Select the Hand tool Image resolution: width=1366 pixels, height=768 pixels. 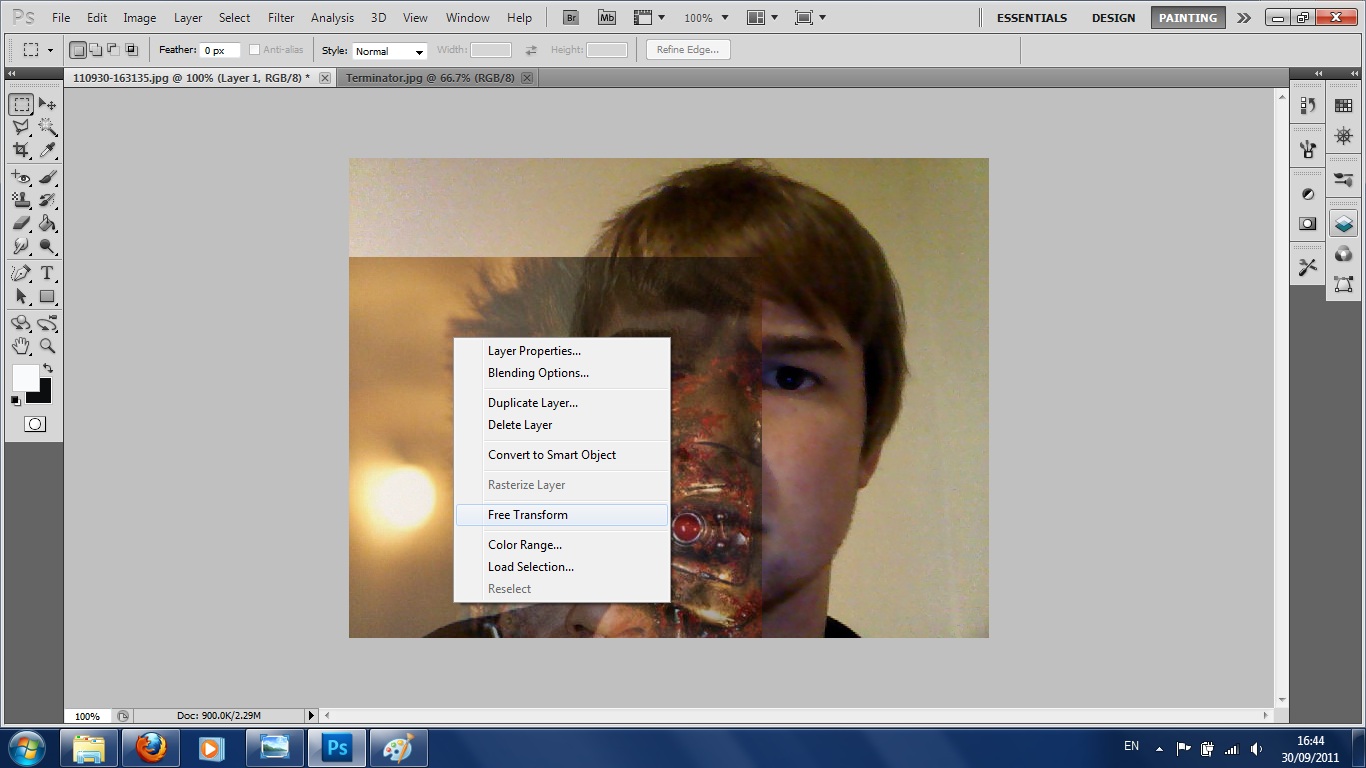[21, 346]
